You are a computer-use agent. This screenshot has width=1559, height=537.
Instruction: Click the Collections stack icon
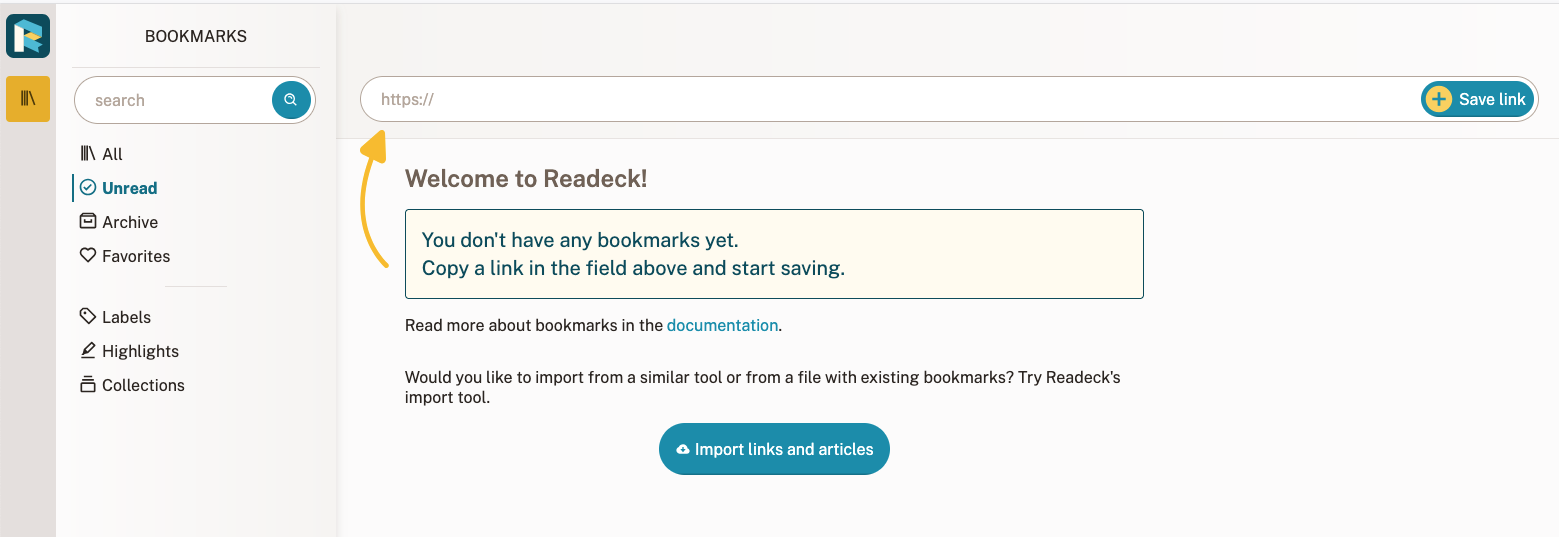click(x=88, y=384)
